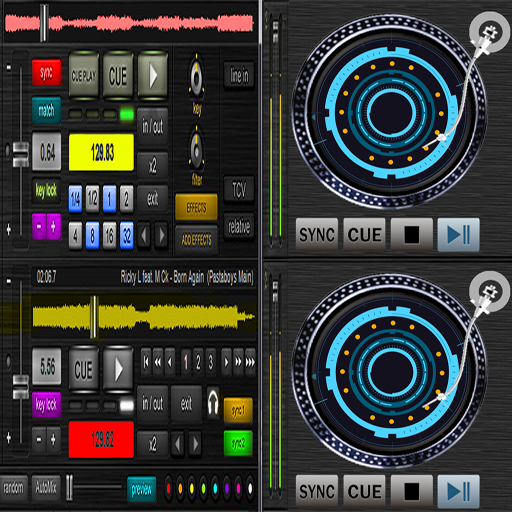Trigger hot cue 2 on bottom deck
This screenshot has height=512, width=512.
click(198, 362)
